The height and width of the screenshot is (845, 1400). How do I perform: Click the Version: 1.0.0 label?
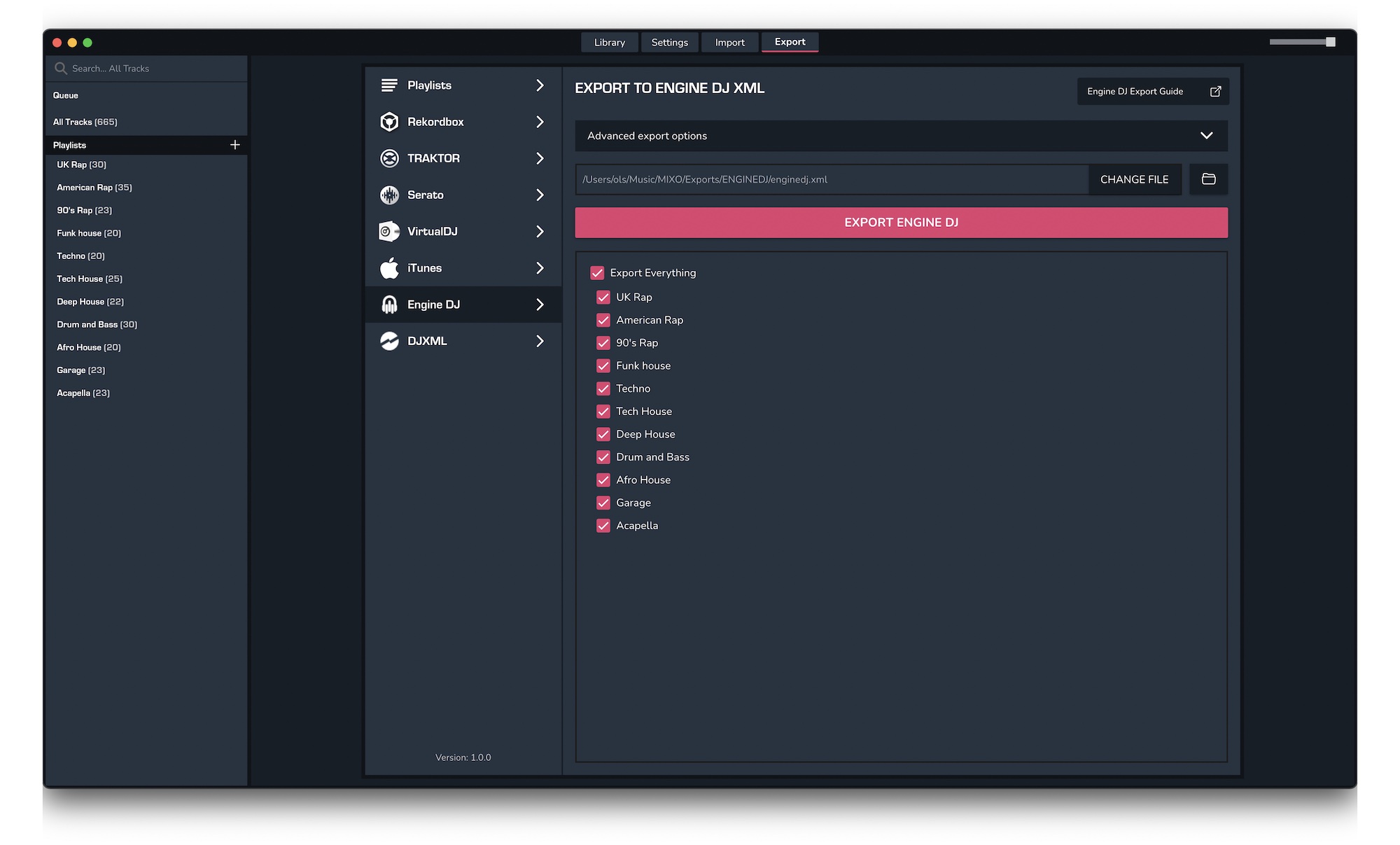pyautogui.click(x=463, y=757)
